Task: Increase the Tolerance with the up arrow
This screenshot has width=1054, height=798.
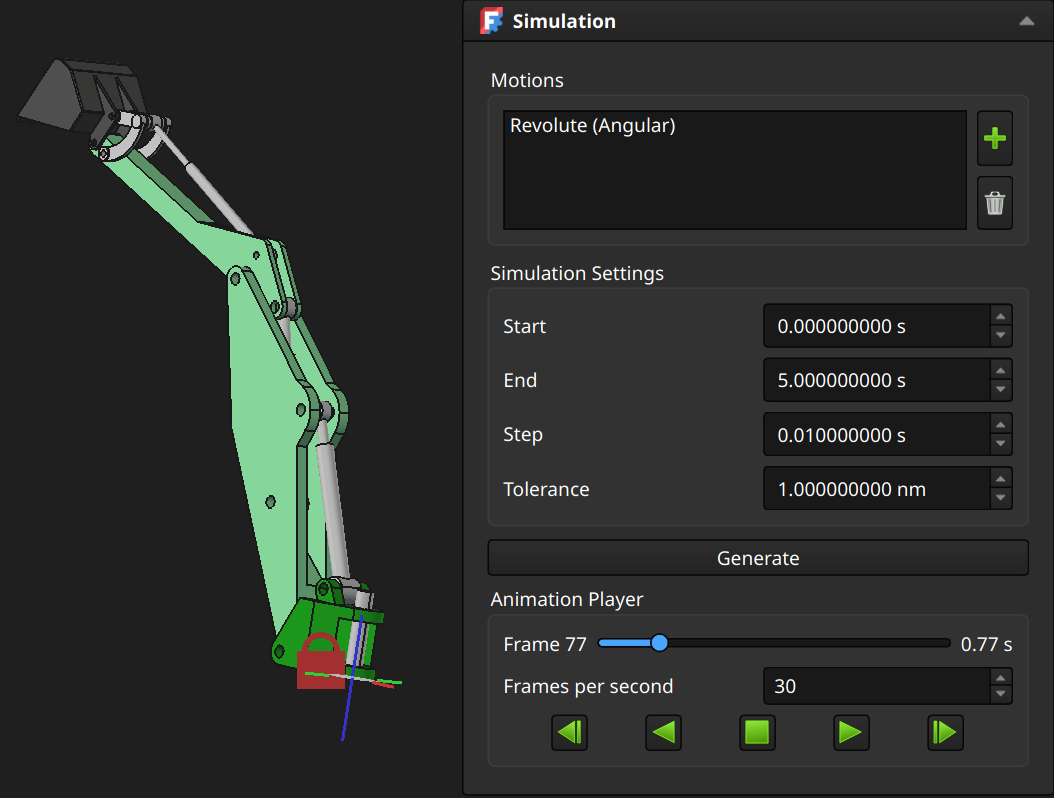Action: click(1001, 479)
